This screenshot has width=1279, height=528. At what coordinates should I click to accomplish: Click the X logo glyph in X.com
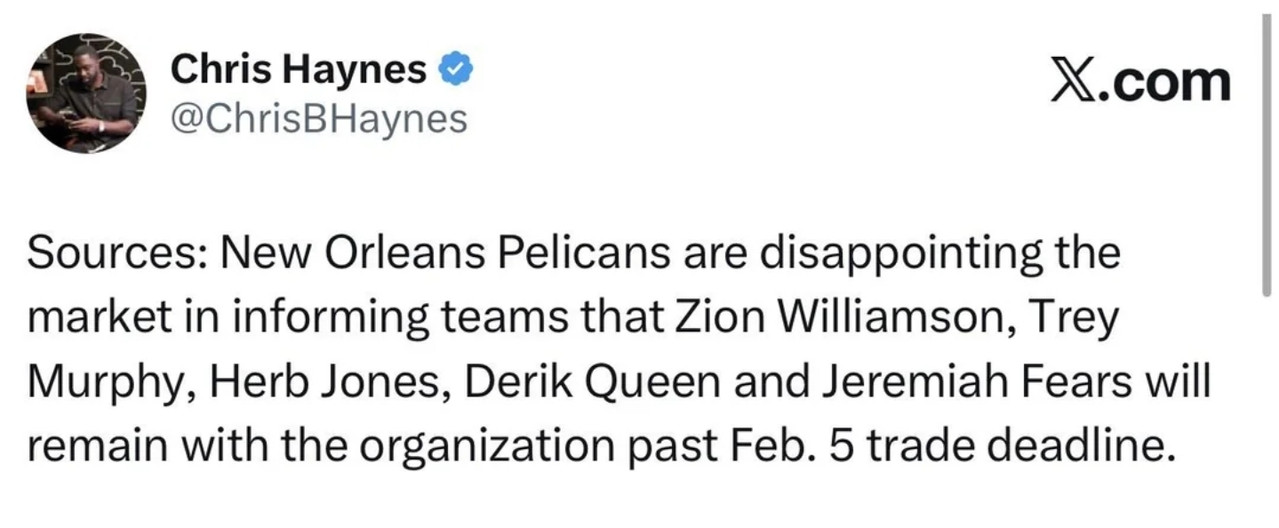(1071, 84)
